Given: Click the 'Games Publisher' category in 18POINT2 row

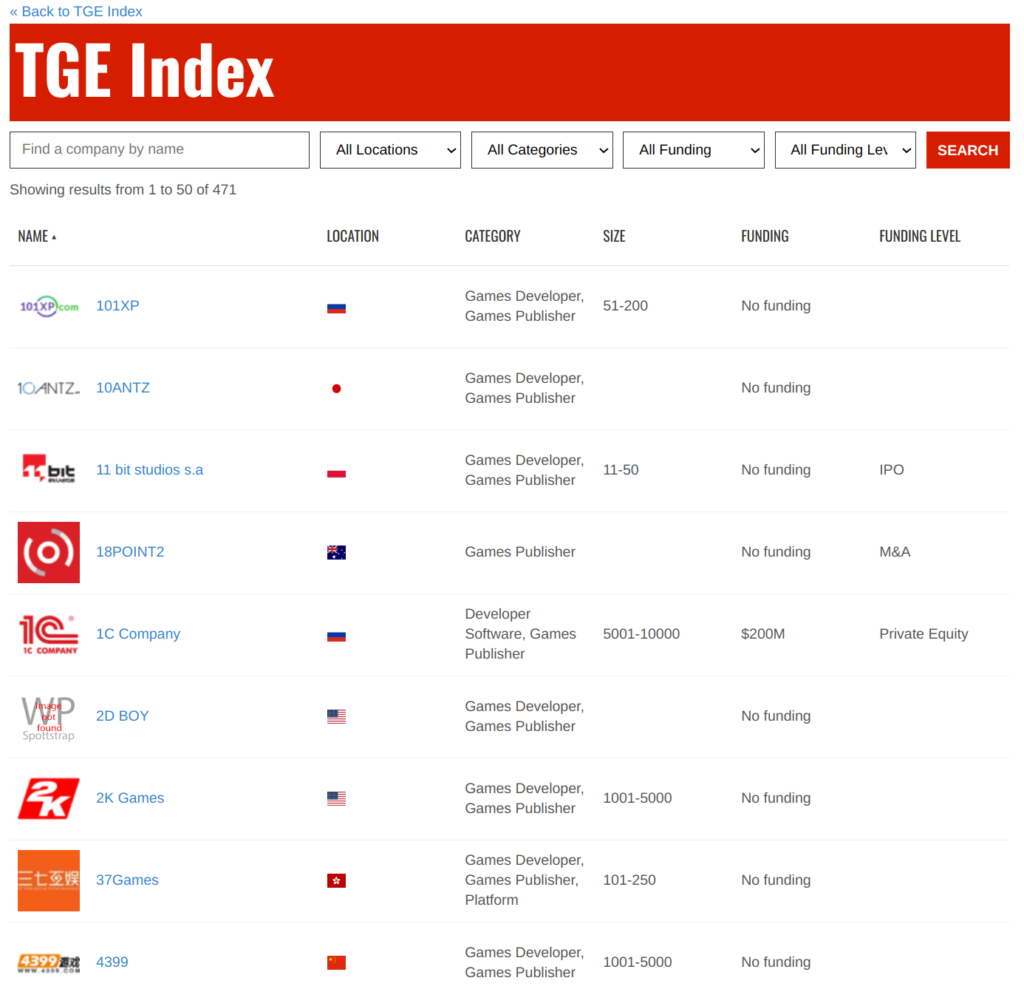Looking at the screenshot, I should point(520,552).
